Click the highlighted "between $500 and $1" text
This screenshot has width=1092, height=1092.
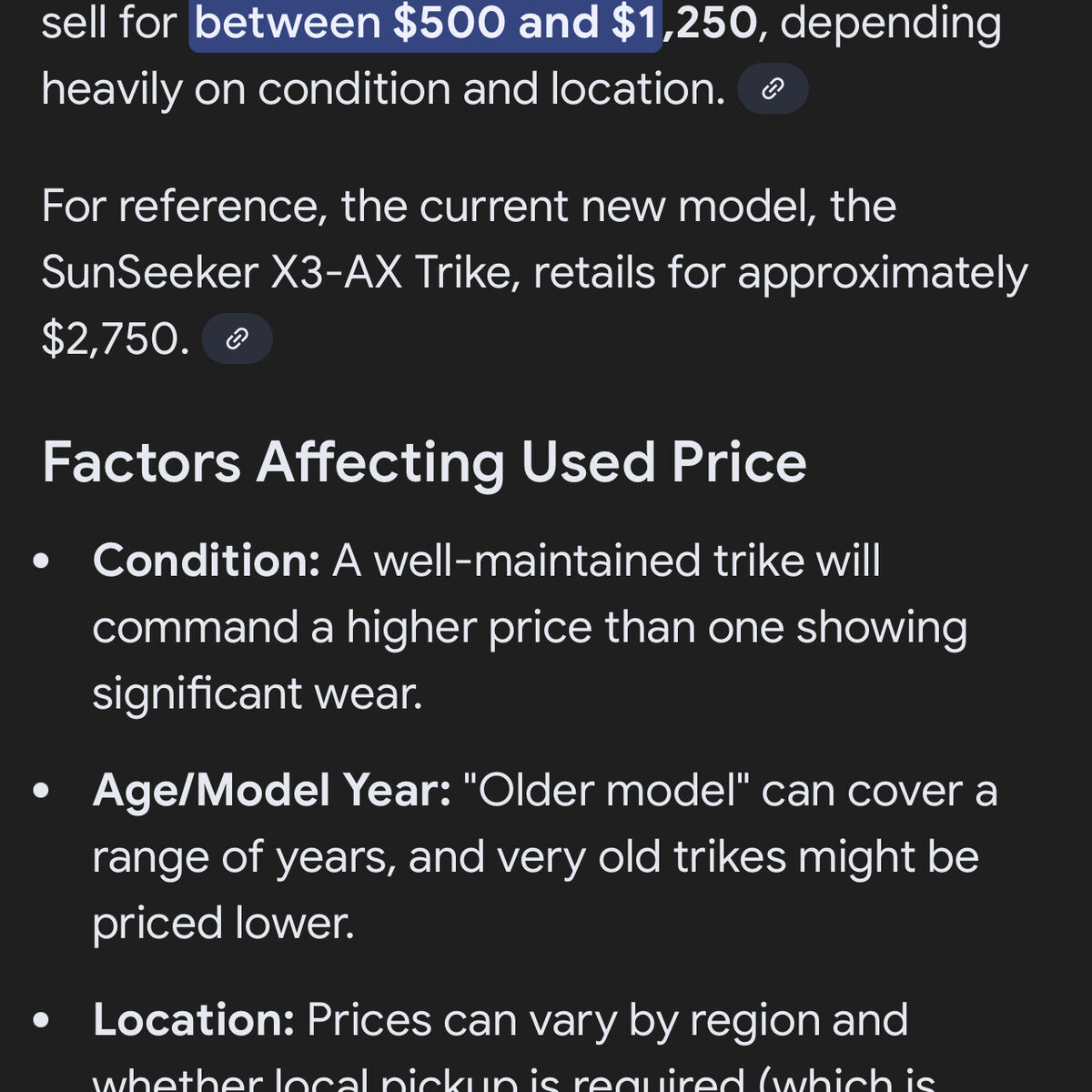(425, 24)
